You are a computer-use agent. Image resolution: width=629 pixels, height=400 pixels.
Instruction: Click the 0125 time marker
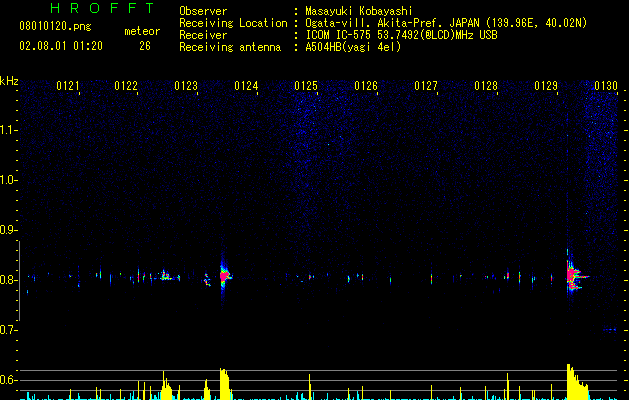pyautogui.click(x=306, y=86)
